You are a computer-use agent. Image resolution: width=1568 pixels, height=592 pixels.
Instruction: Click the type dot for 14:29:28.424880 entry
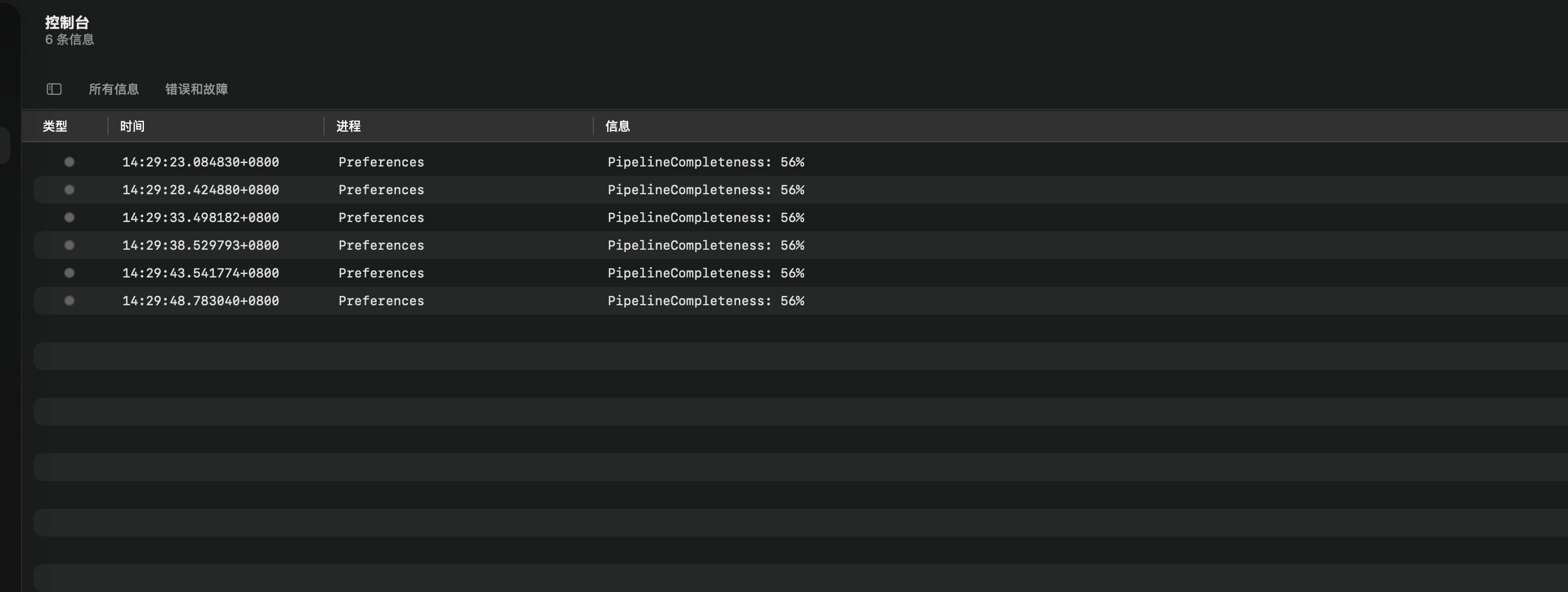[x=69, y=190]
